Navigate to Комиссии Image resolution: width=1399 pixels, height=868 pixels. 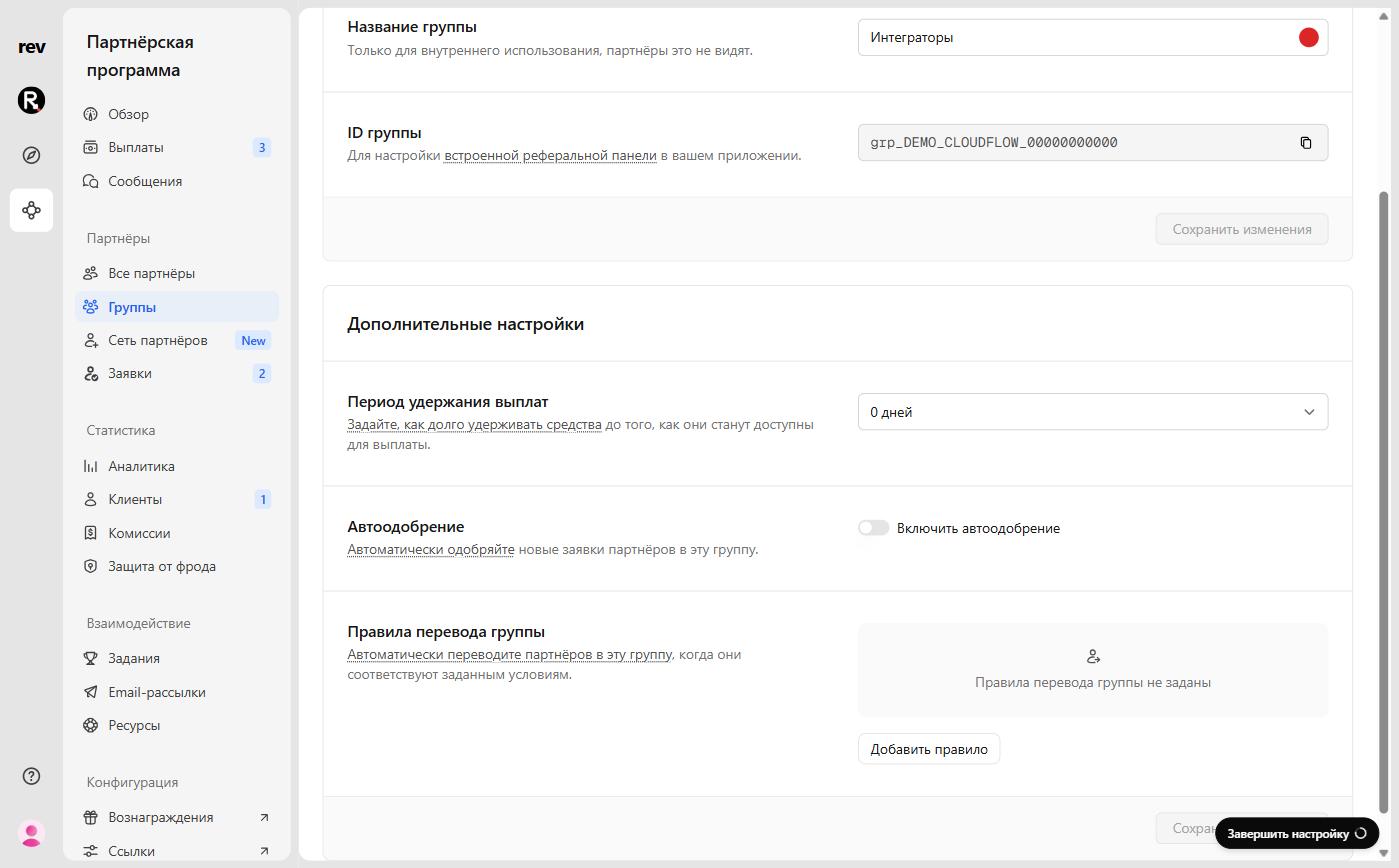coord(176,533)
